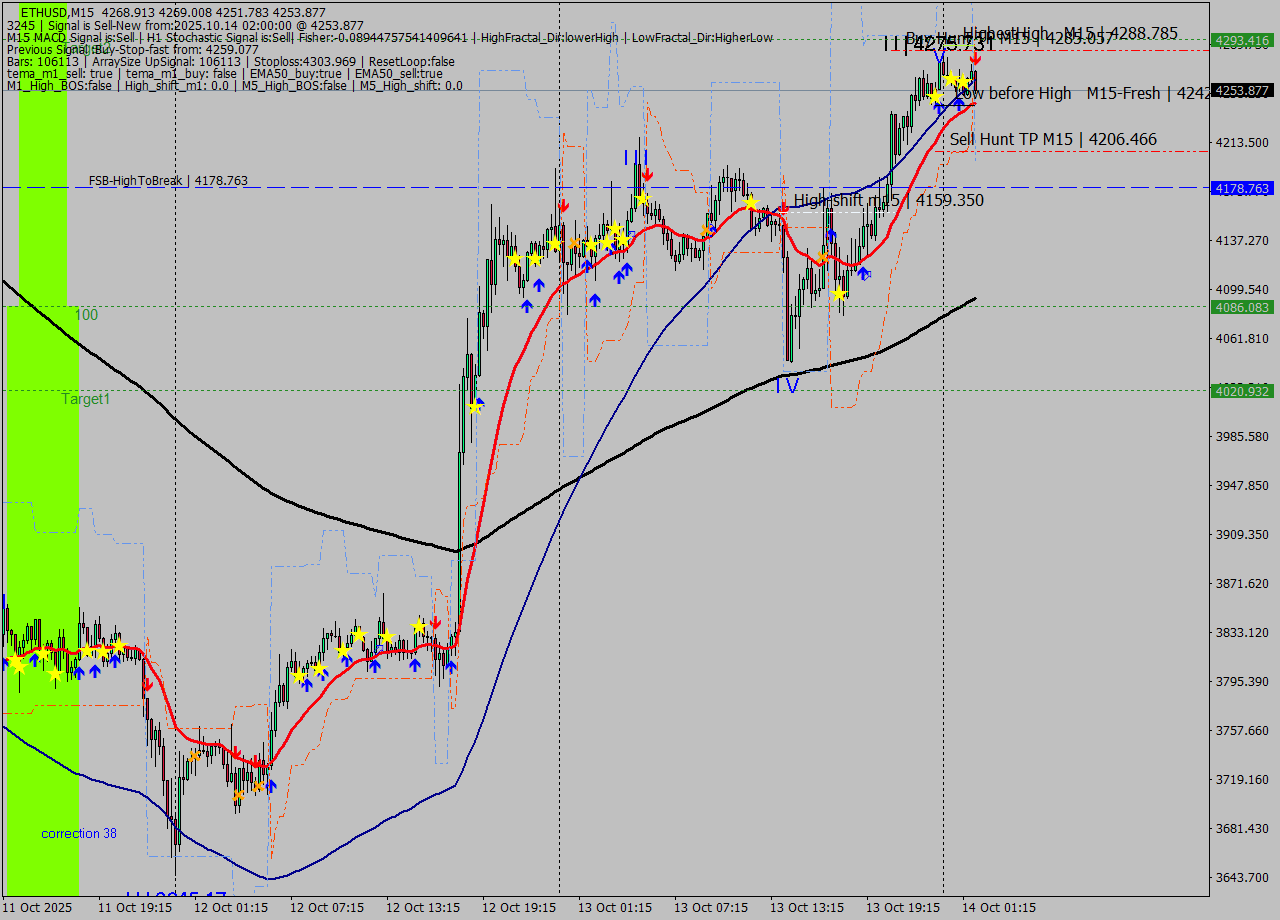Click the Target1 text label

86,399
